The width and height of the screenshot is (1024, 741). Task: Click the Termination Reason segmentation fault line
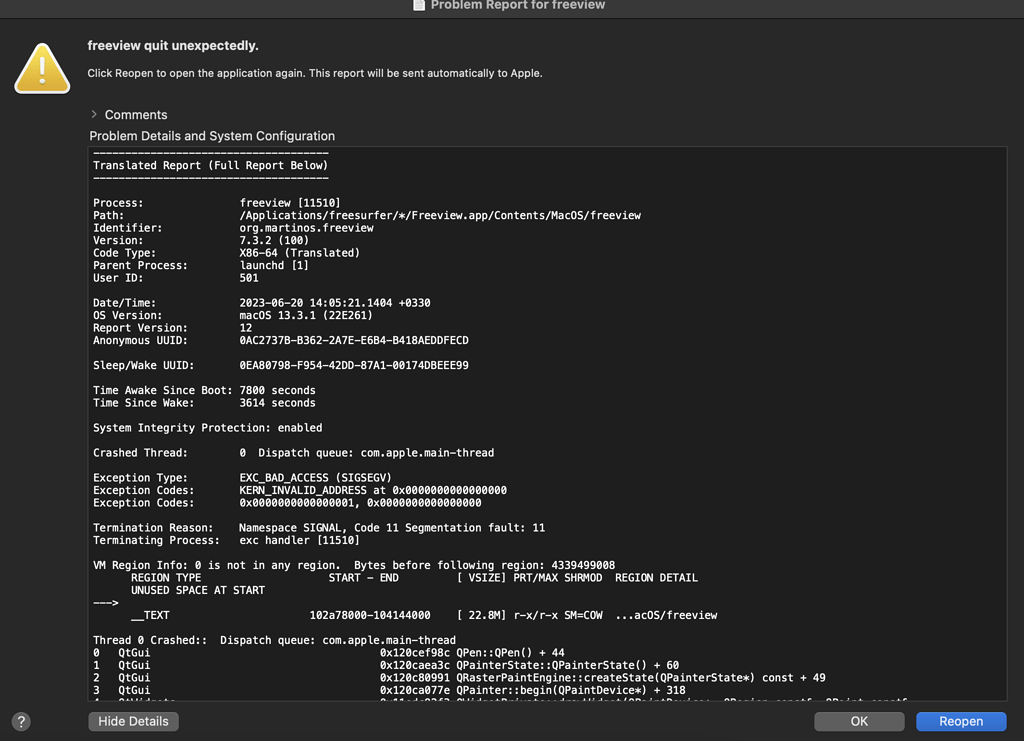[x=392, y=528]
